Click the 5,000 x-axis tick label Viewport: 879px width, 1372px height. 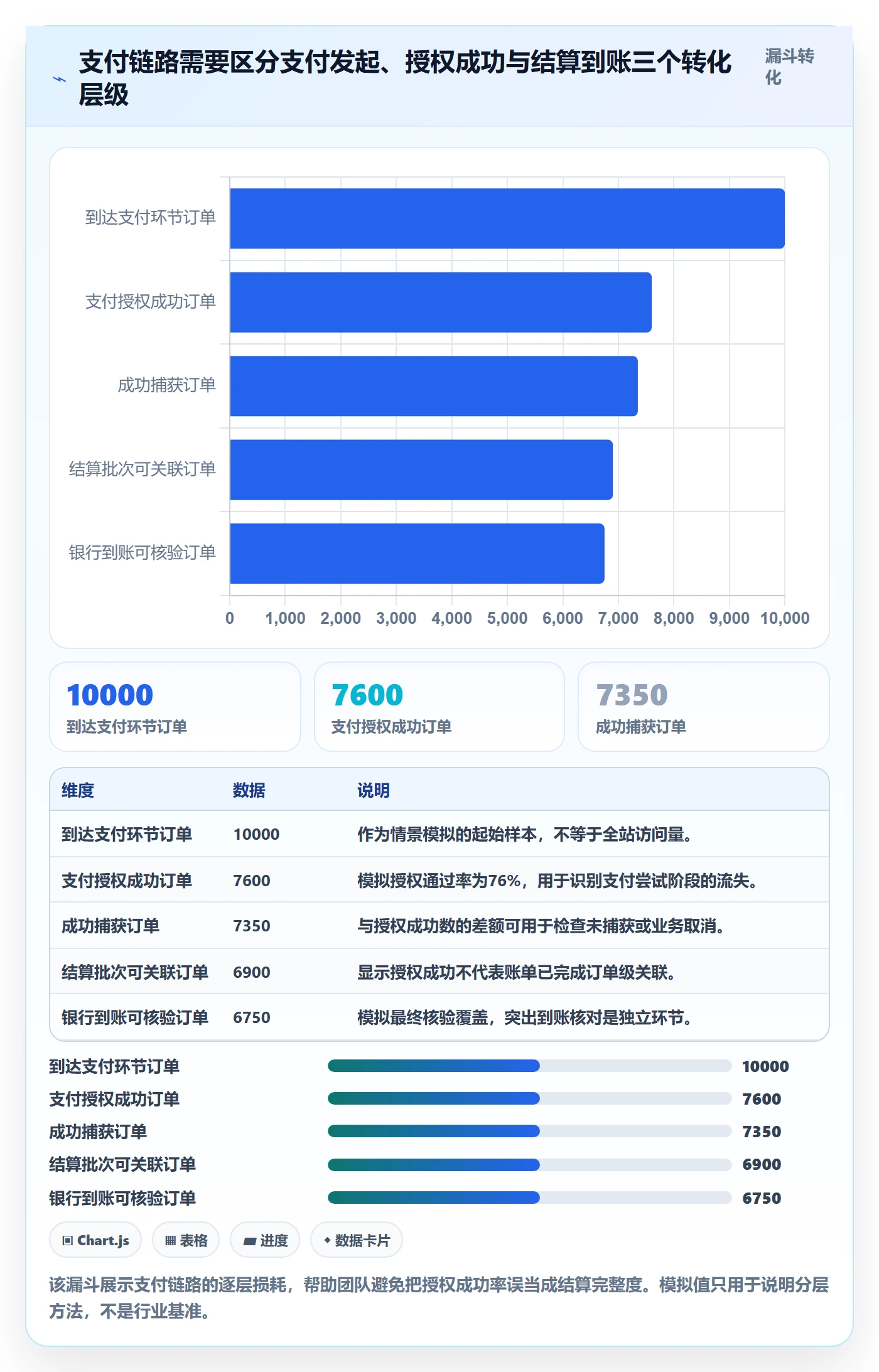click(x=507, y=618)
